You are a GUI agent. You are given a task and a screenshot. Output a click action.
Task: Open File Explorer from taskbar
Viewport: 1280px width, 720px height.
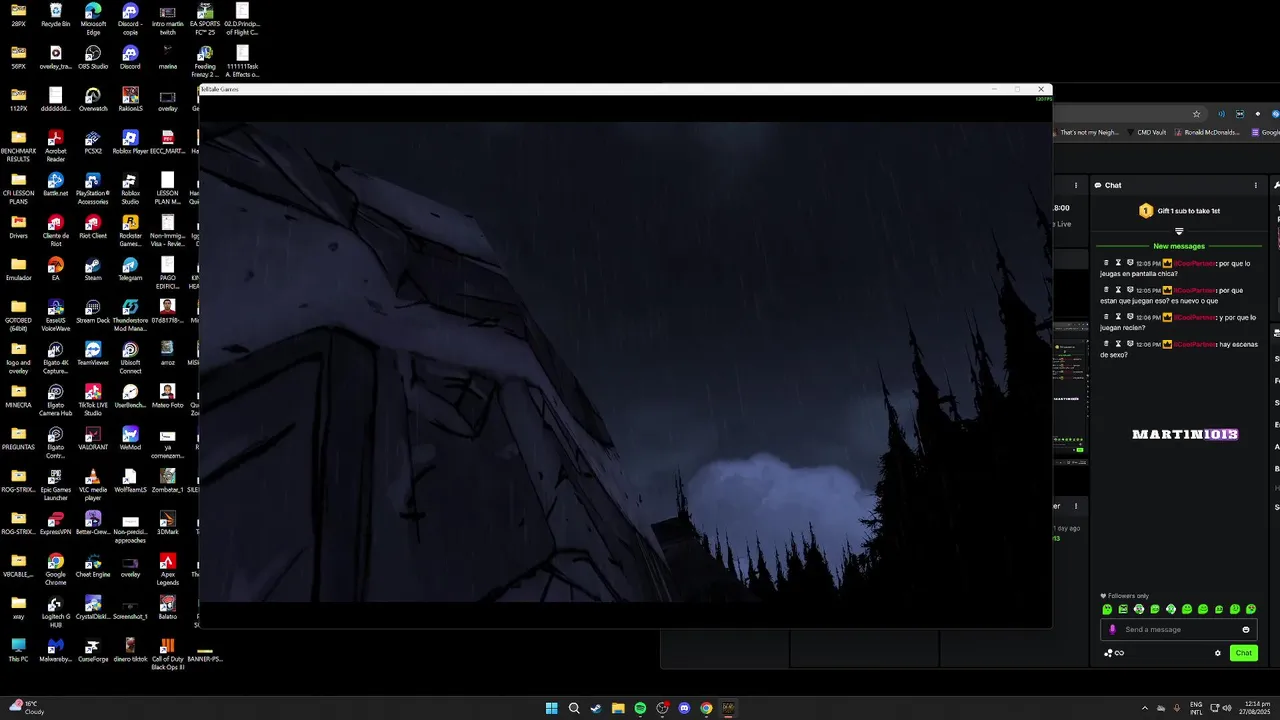tap(618, 708)
